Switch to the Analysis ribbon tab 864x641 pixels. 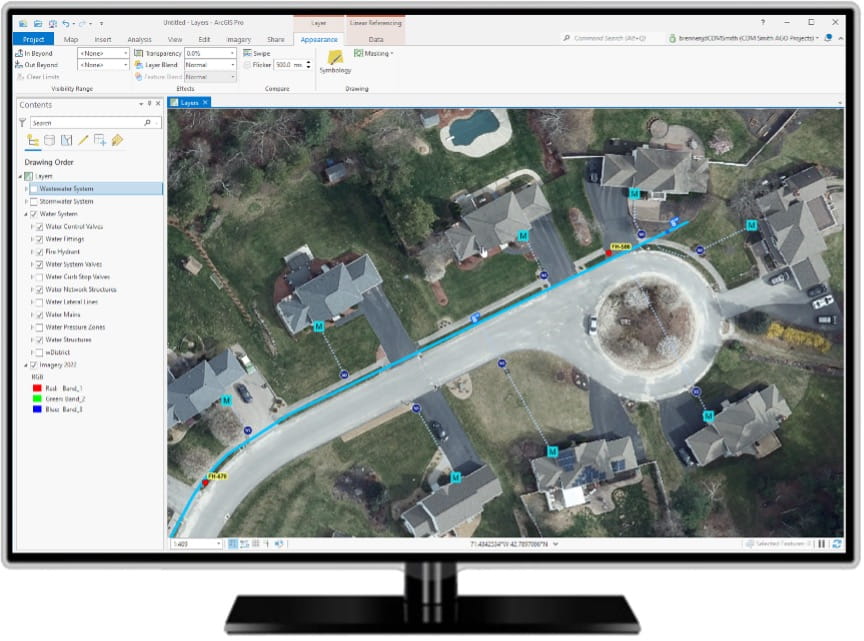point(139,39)
